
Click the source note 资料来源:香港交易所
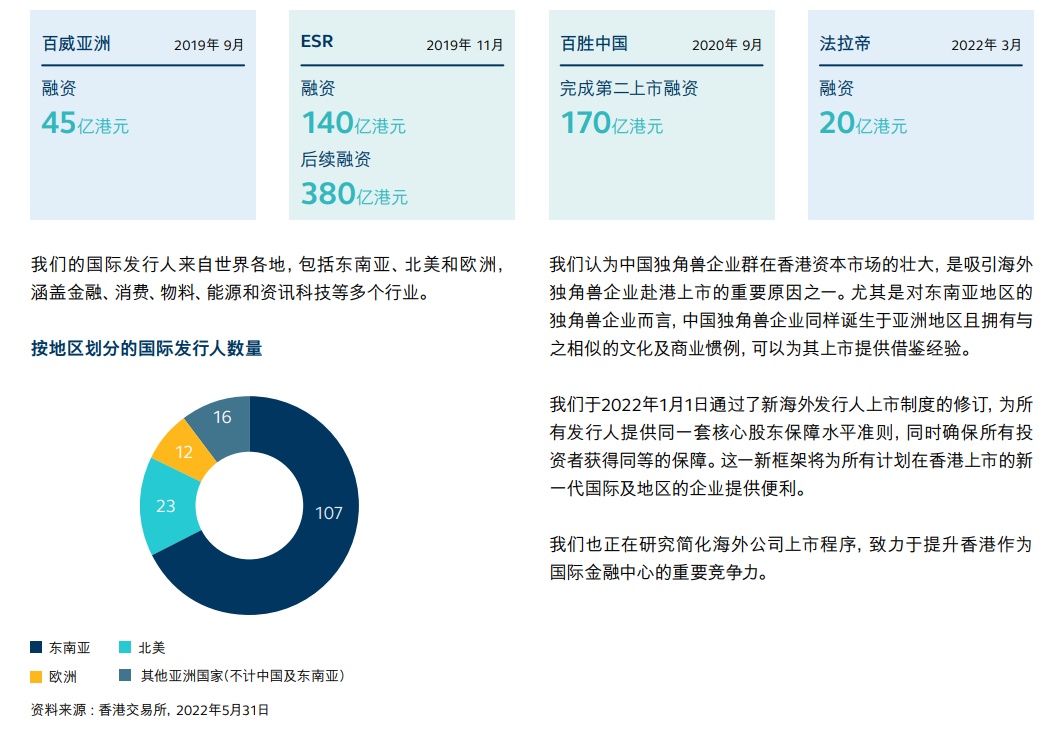point(150,710)
